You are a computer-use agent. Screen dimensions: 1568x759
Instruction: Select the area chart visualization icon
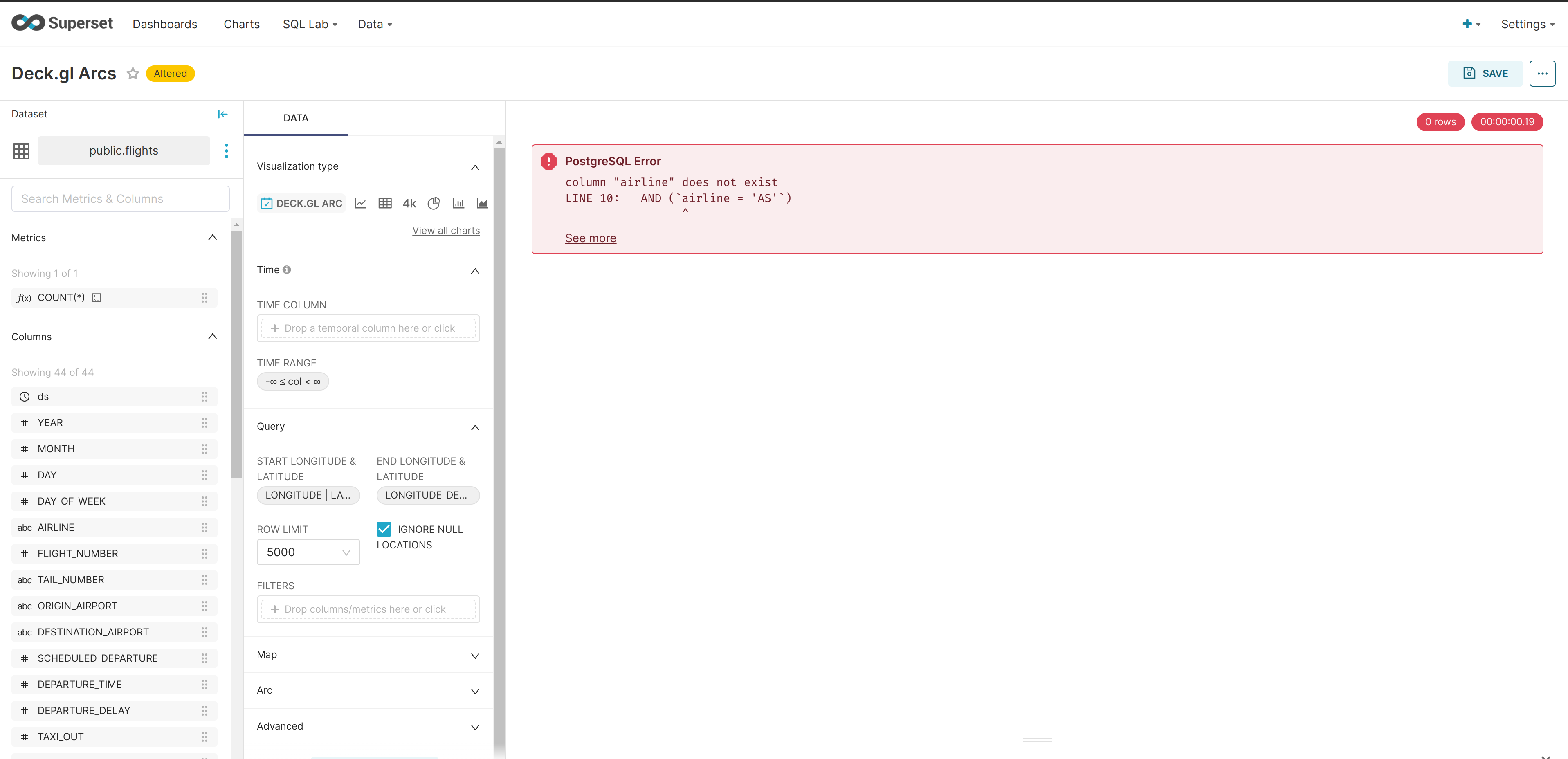coord(482,203)
